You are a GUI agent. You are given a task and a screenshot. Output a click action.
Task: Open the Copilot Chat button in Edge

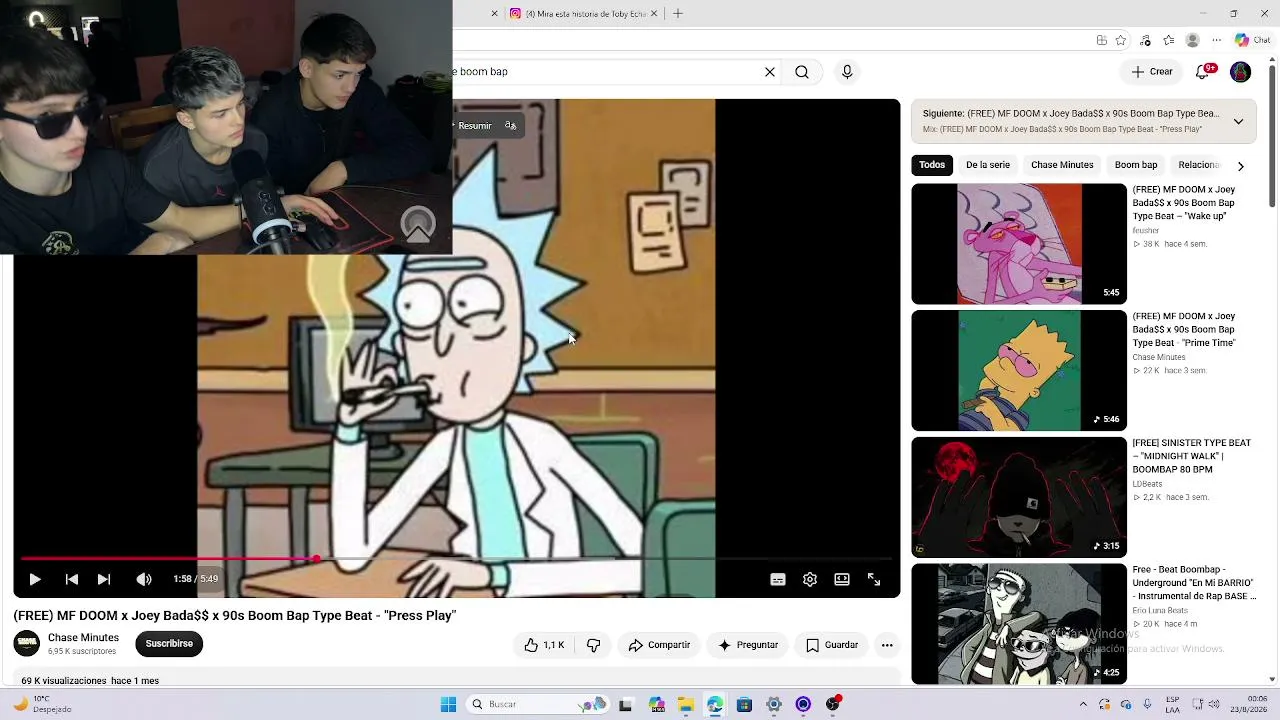1252,41
